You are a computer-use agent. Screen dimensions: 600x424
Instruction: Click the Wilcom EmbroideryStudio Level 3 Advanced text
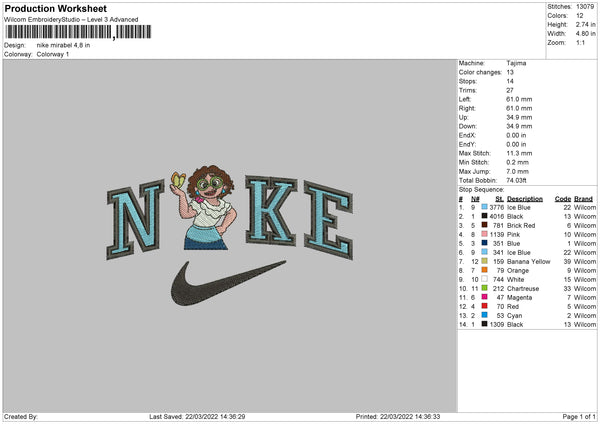(71, 20)
